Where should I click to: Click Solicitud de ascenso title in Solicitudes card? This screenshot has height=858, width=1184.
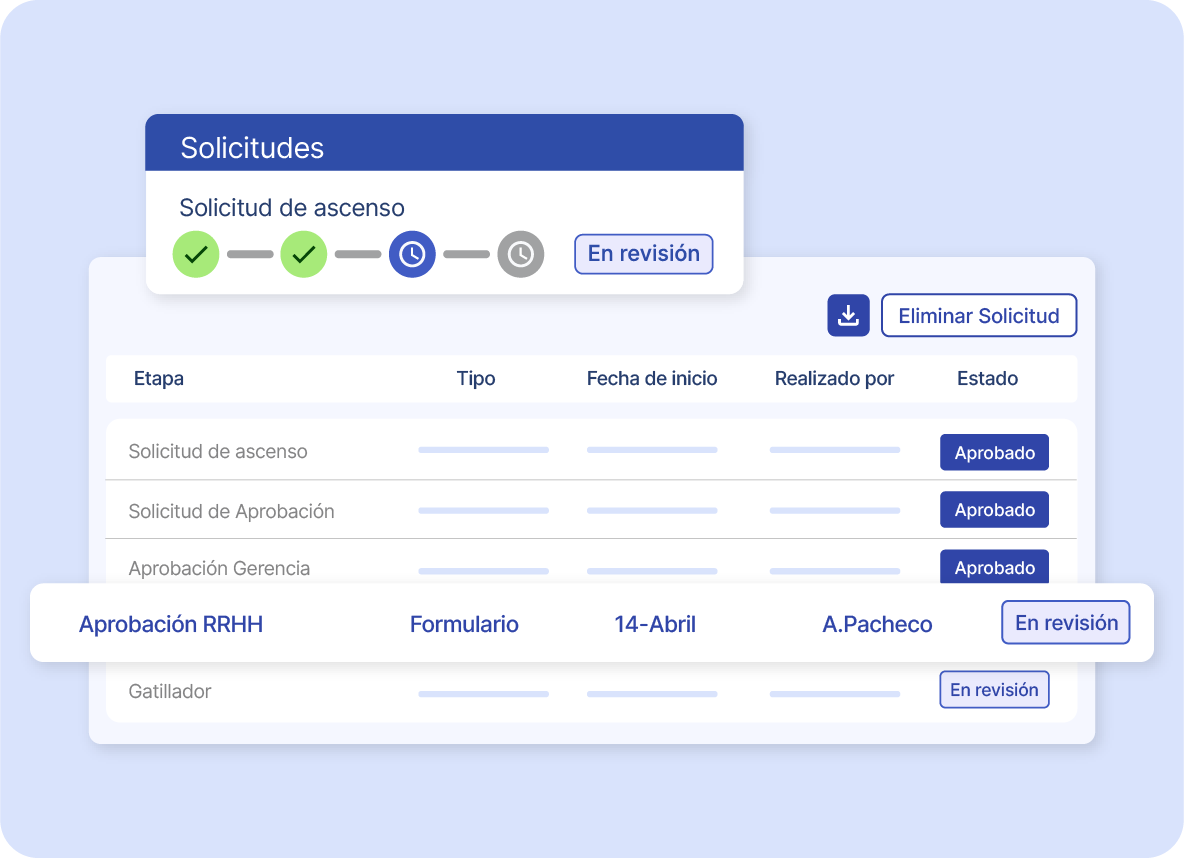[x=291, y=208]
